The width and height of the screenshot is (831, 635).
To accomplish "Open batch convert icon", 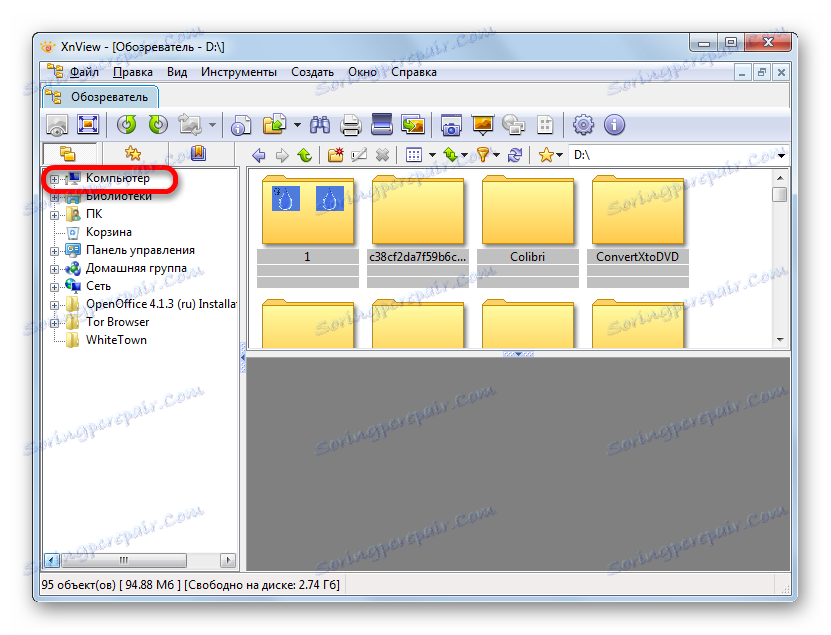I will tap(413, 125).
